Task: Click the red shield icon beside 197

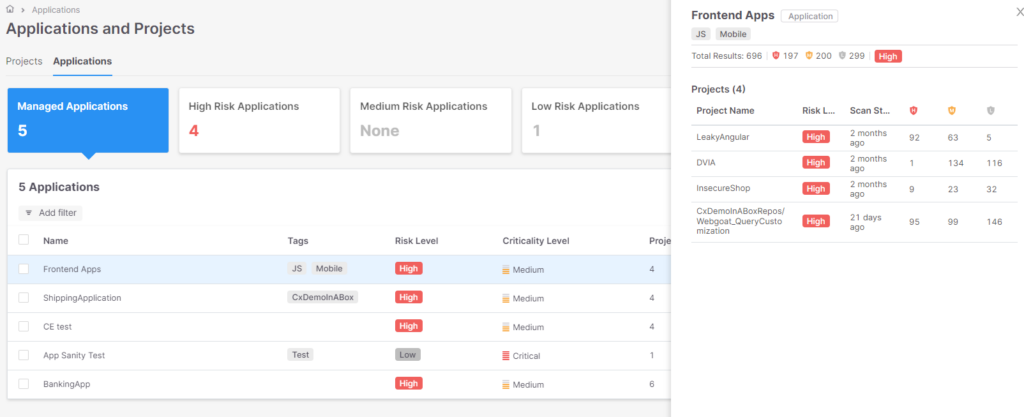Action: click(776, 56)
